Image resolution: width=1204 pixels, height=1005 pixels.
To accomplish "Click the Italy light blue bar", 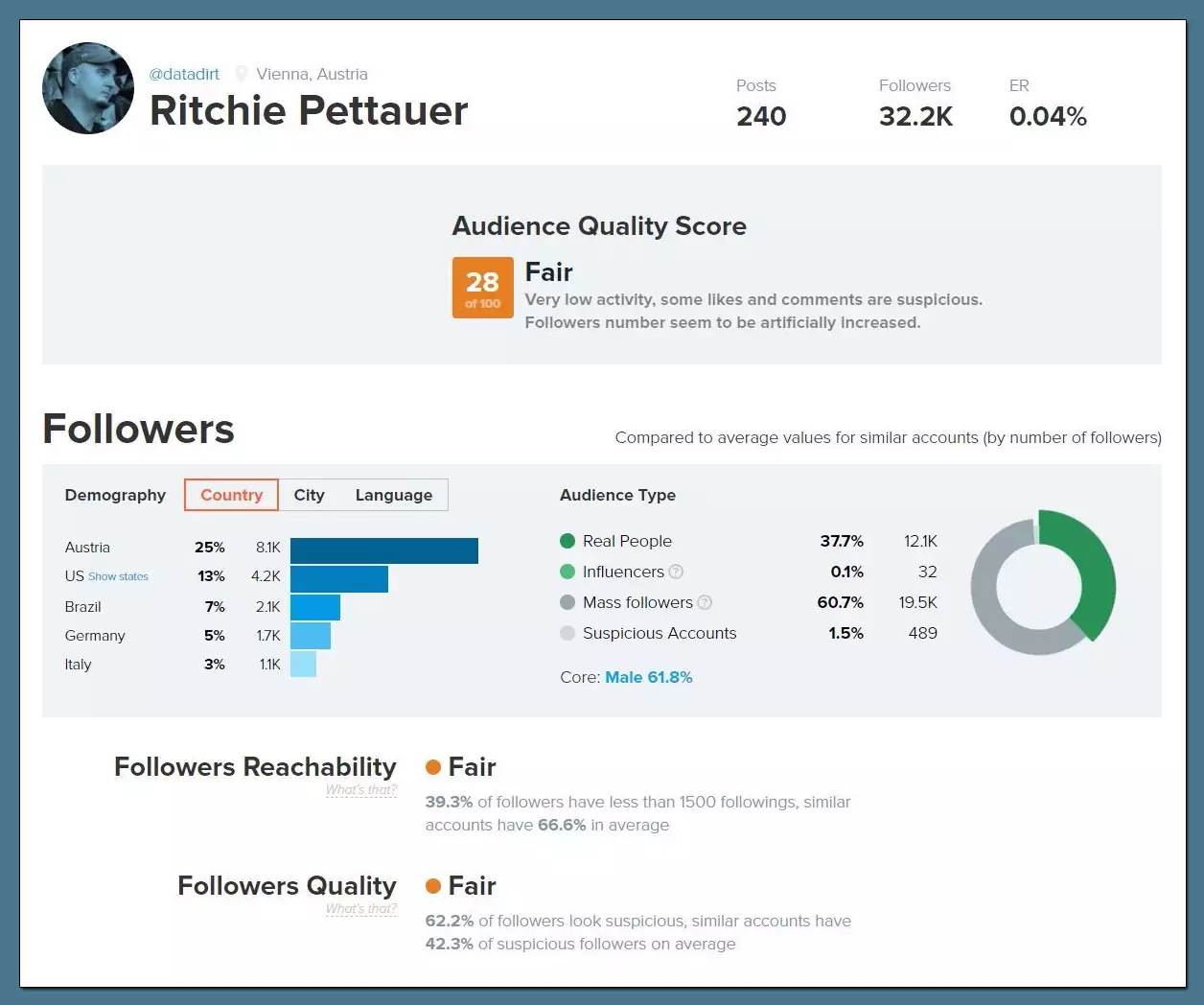I will pos(303,664).
